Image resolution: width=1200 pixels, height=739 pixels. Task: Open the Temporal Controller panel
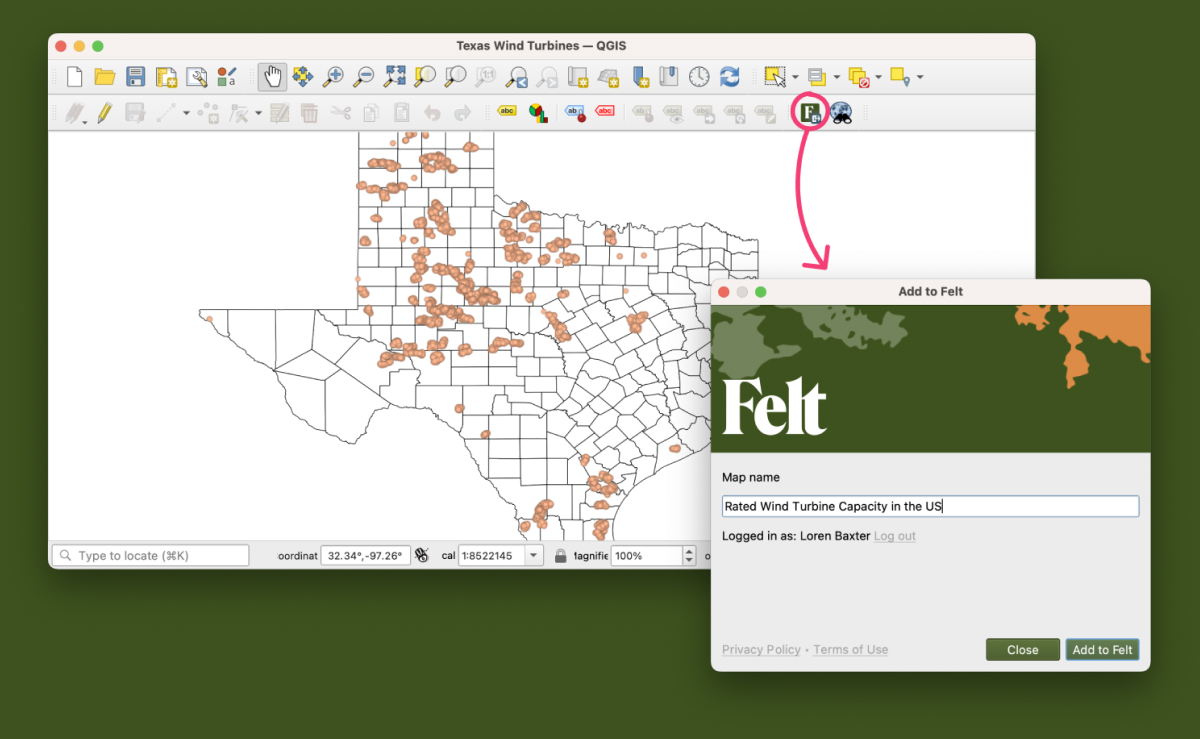tap(697, 76)
